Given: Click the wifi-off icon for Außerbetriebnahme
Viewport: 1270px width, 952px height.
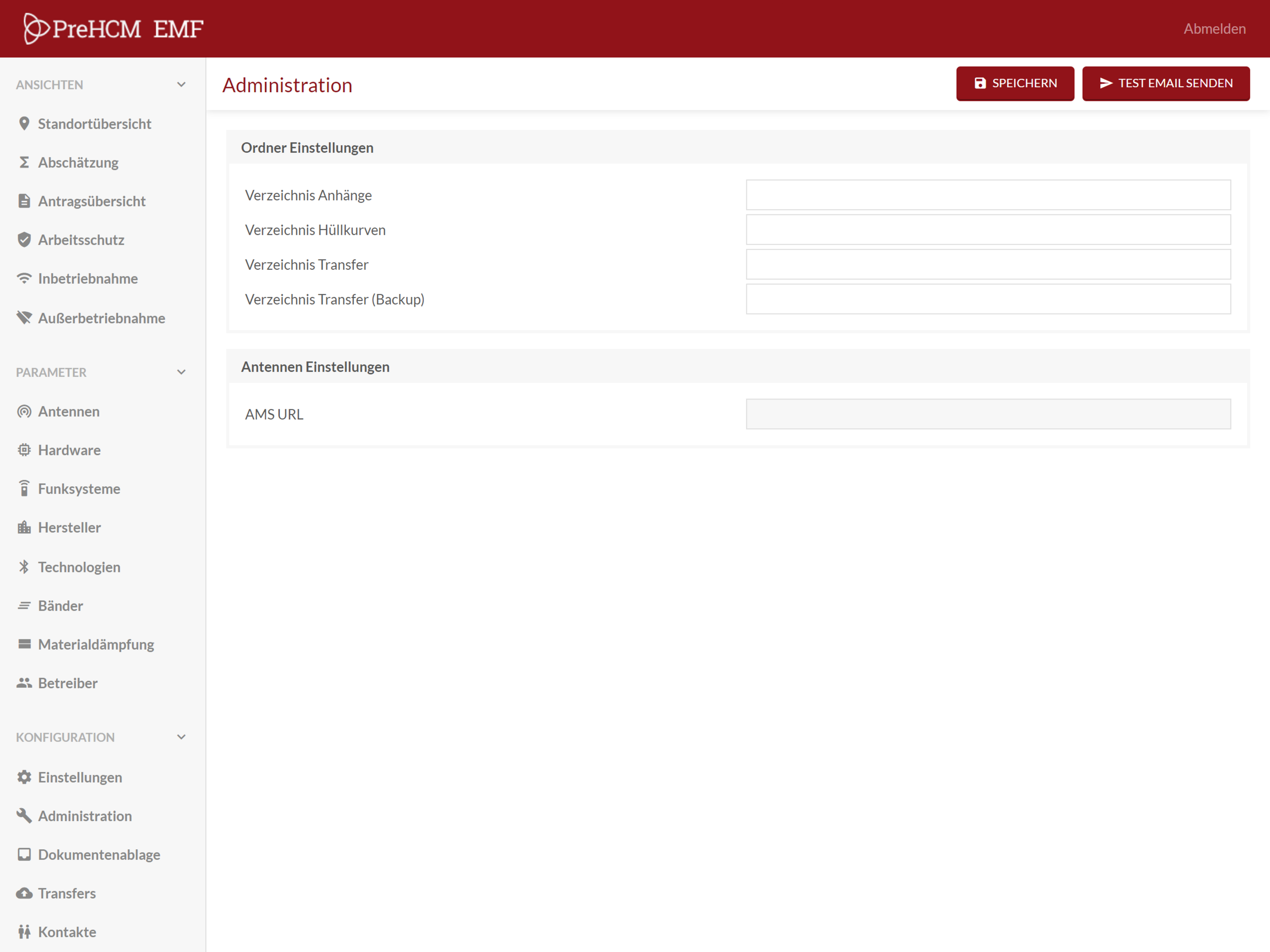Looking at the screenshot, I should click(x=24, y=318).
